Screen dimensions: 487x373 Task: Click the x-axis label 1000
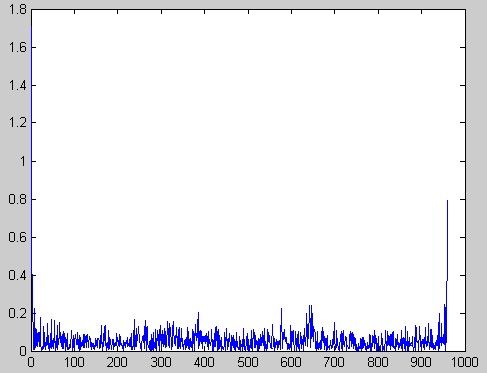click(x=464, y=362)
